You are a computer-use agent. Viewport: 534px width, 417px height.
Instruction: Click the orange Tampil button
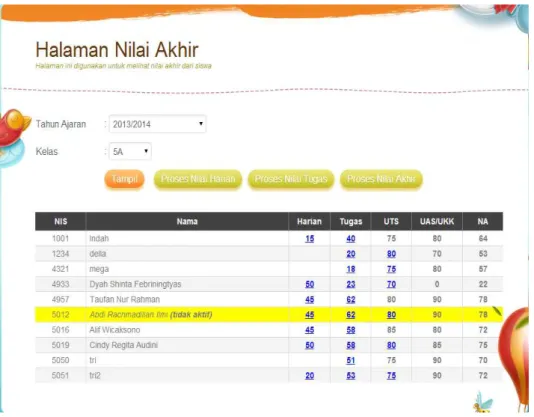[124, 179]
